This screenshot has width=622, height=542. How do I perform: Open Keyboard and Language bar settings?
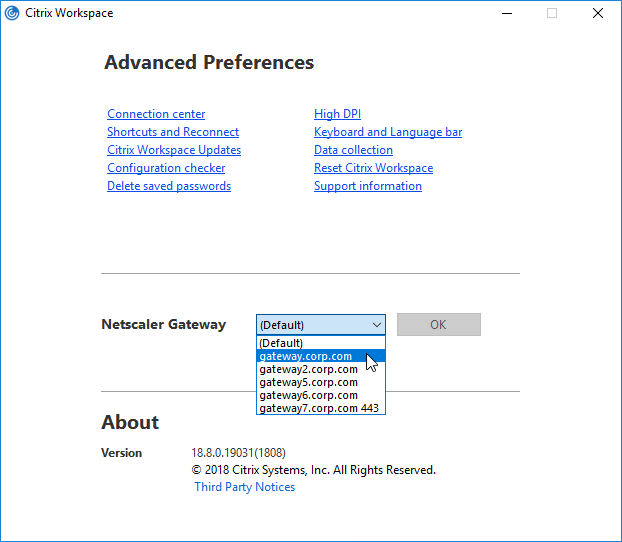(388, 132)
